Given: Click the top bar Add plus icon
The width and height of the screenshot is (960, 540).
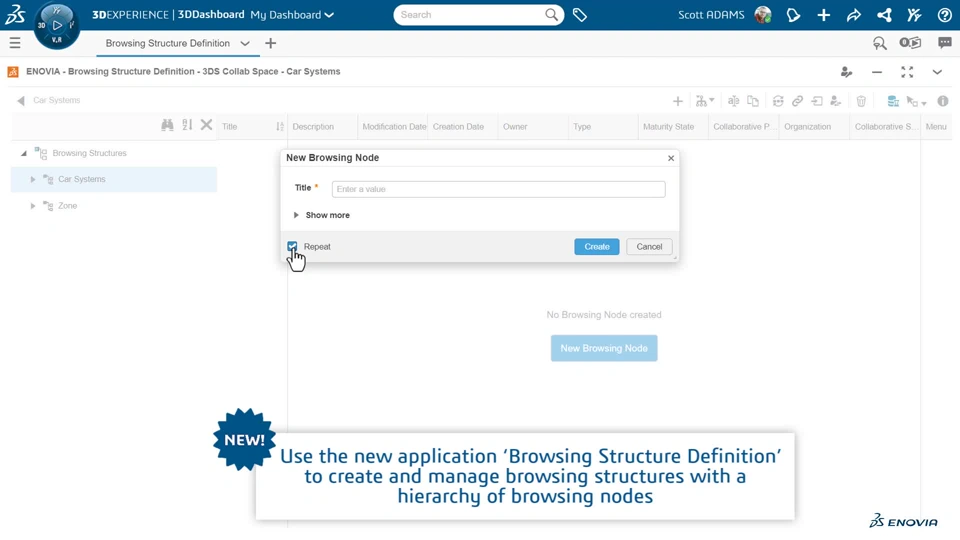Looking at the screenshot, I should (x=823, y=15).
